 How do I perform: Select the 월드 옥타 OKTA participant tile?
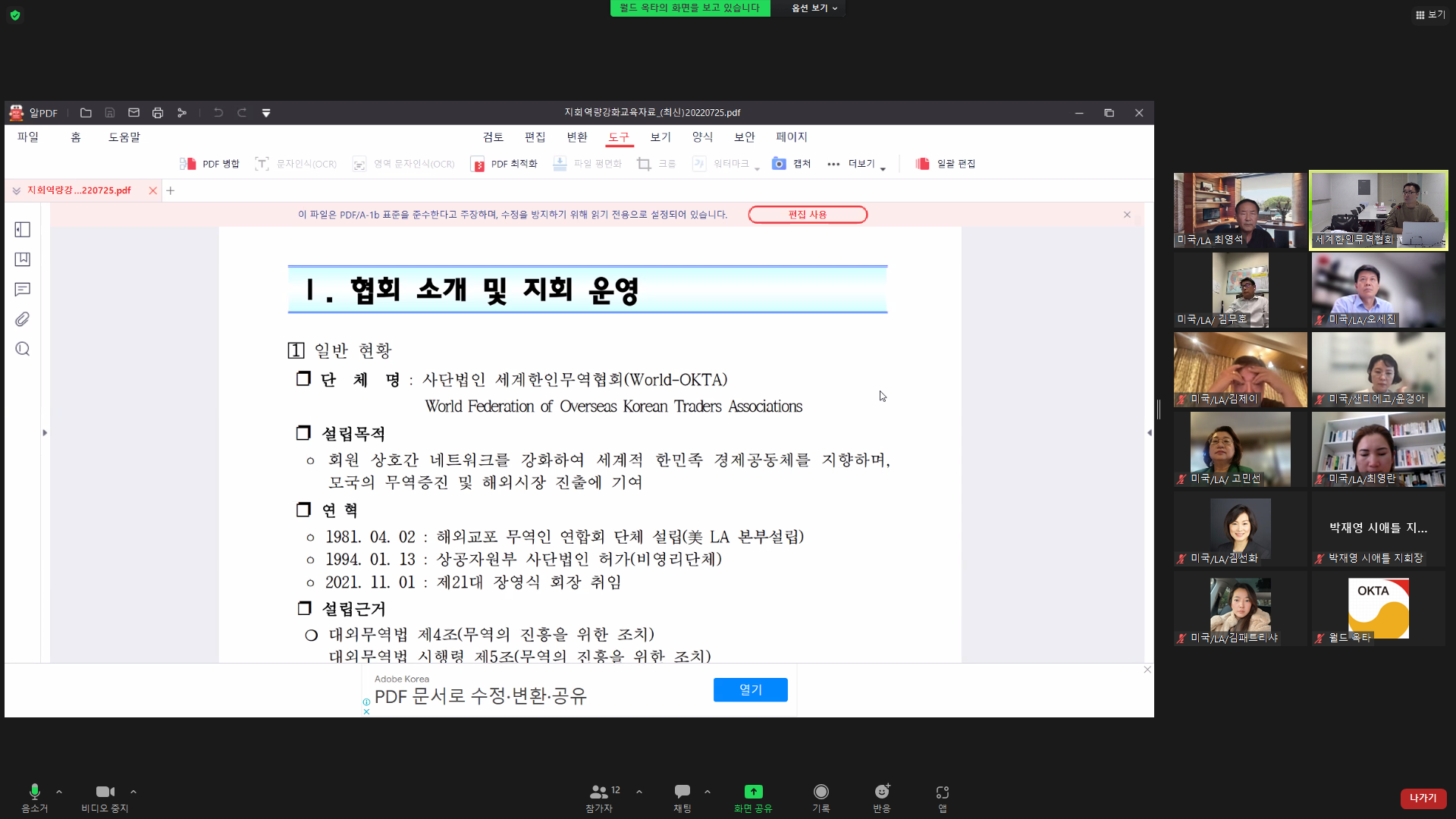(1378, 608)
